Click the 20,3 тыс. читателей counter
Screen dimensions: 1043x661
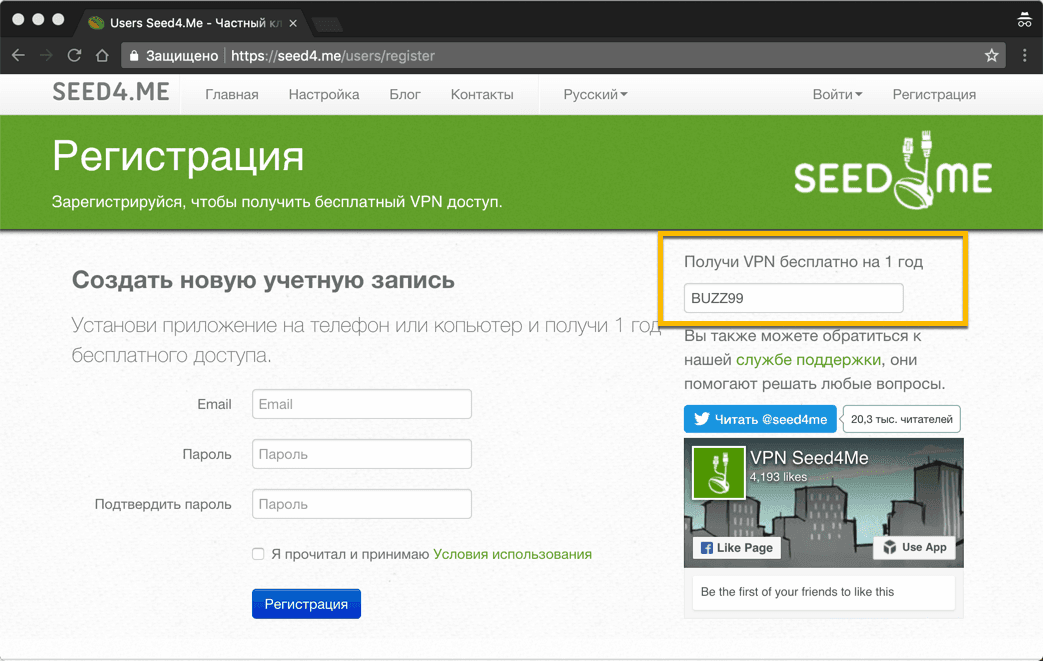(x=901, y=419)
